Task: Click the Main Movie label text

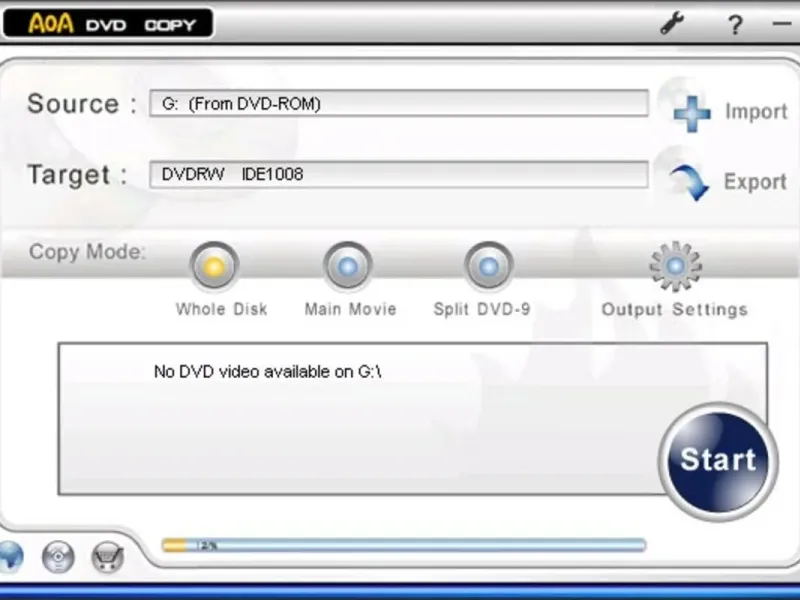Action: [351, 309]
